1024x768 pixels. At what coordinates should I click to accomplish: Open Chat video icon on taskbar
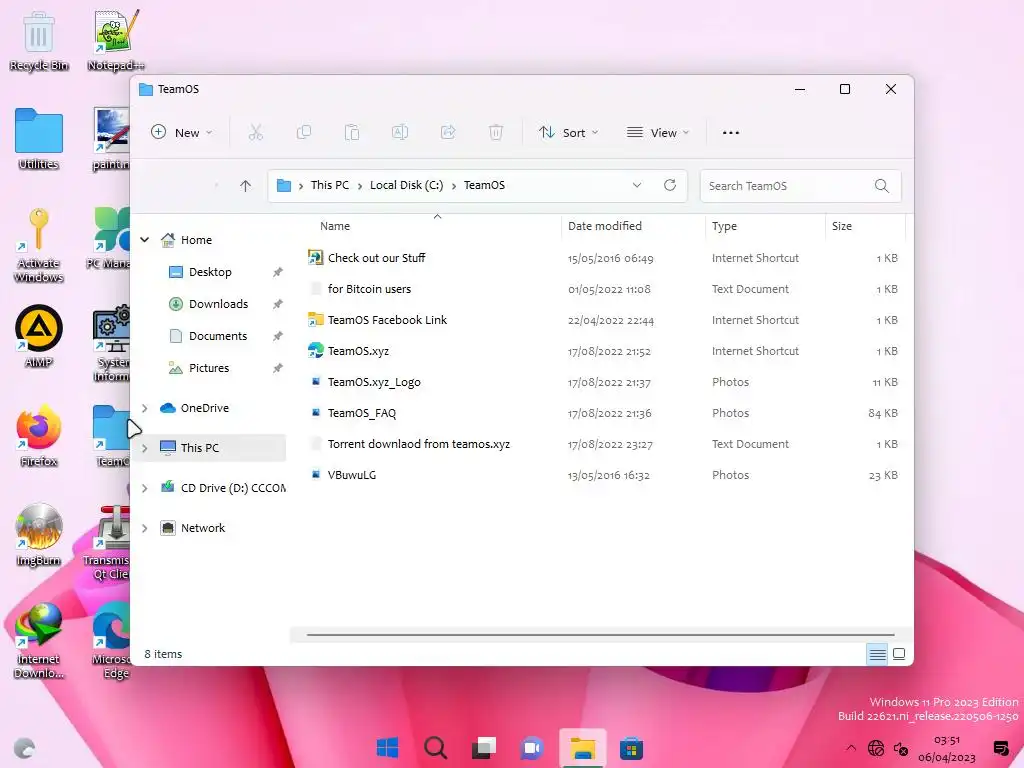532,748
